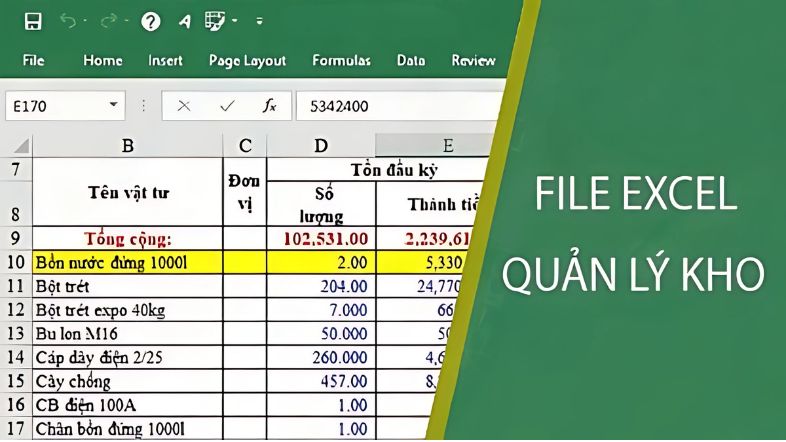The width and height of the screenshot is (786, 442).
Task: Open the Data ribbon tab
Action: click(x=411, y=60)
